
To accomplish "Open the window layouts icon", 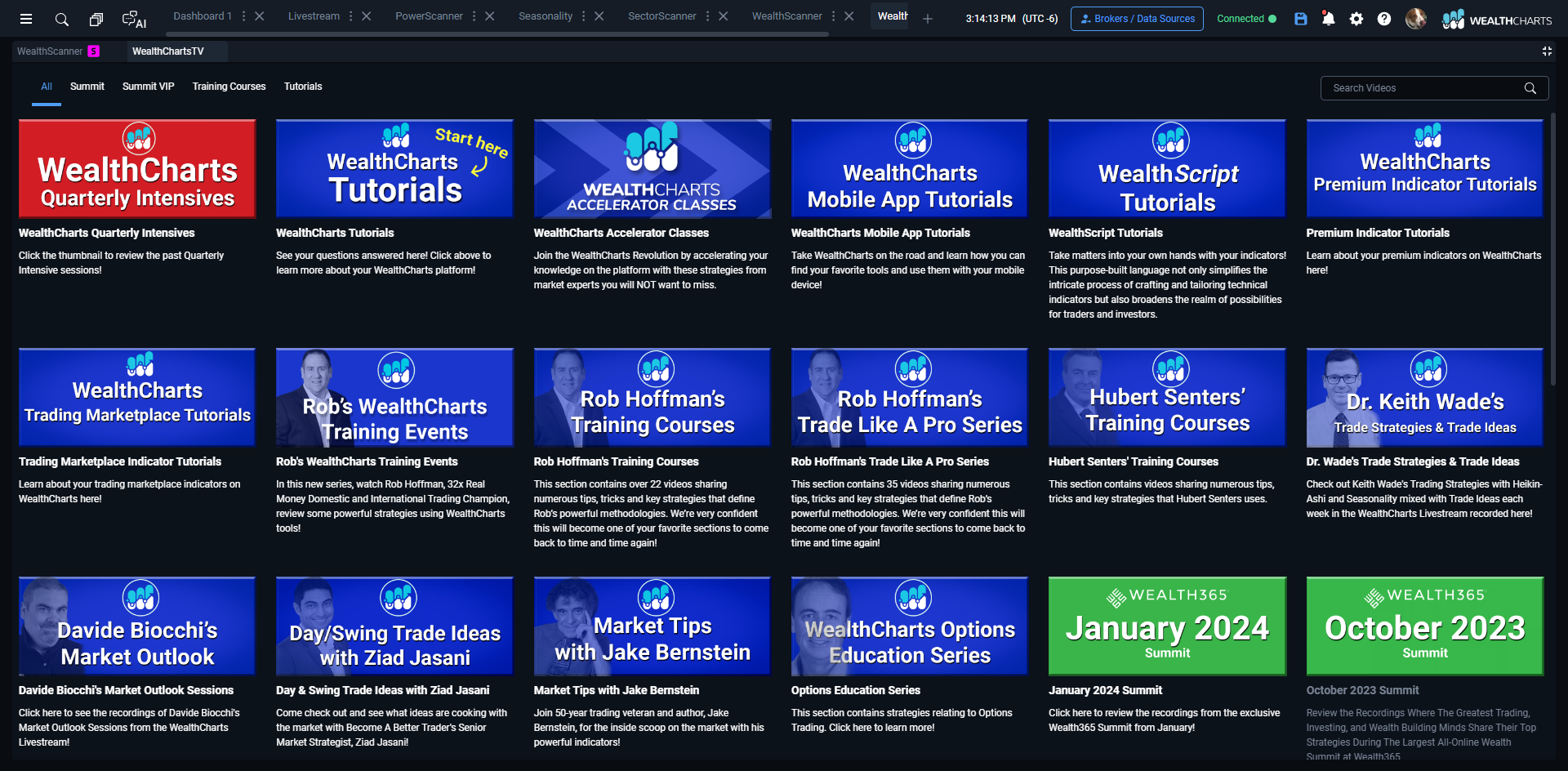I will pyautogui.click(x=96, y=19).
